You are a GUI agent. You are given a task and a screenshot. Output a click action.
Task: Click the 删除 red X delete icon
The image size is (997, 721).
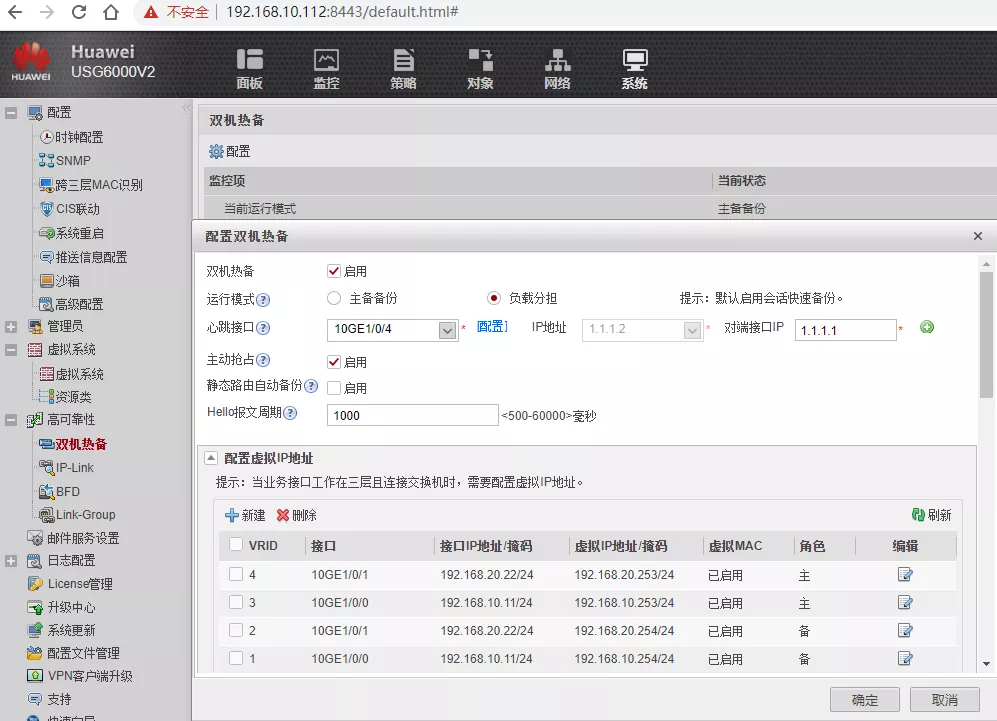coord(283,515)
